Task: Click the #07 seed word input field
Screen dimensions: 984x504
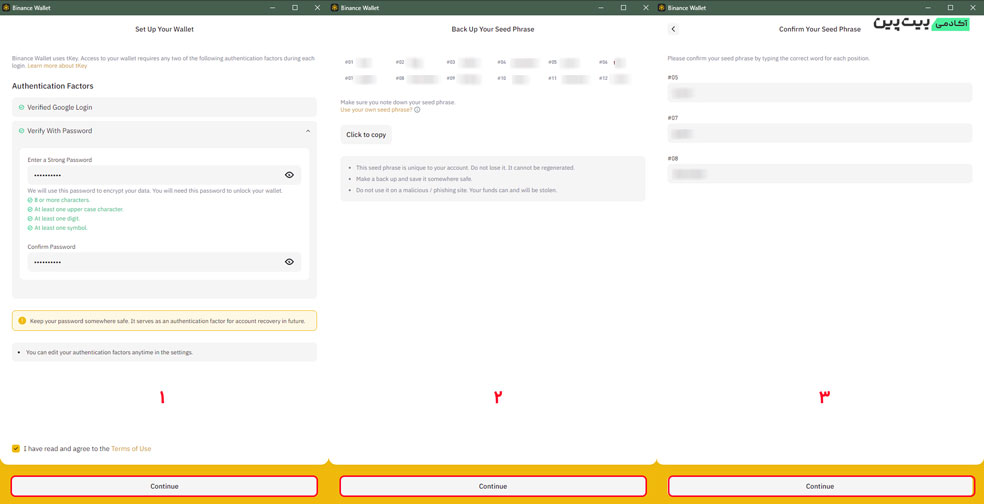Action: pos(820,133)
